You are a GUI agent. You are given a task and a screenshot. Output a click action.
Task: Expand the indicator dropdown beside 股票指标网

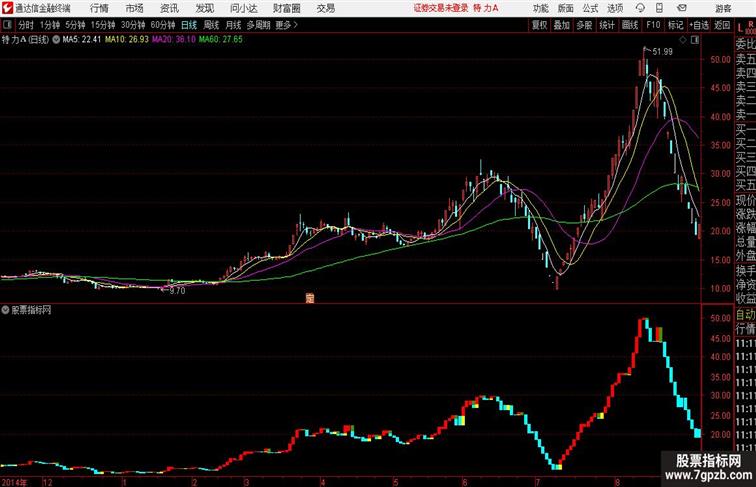pyautogui.click(x=5, y=310)
